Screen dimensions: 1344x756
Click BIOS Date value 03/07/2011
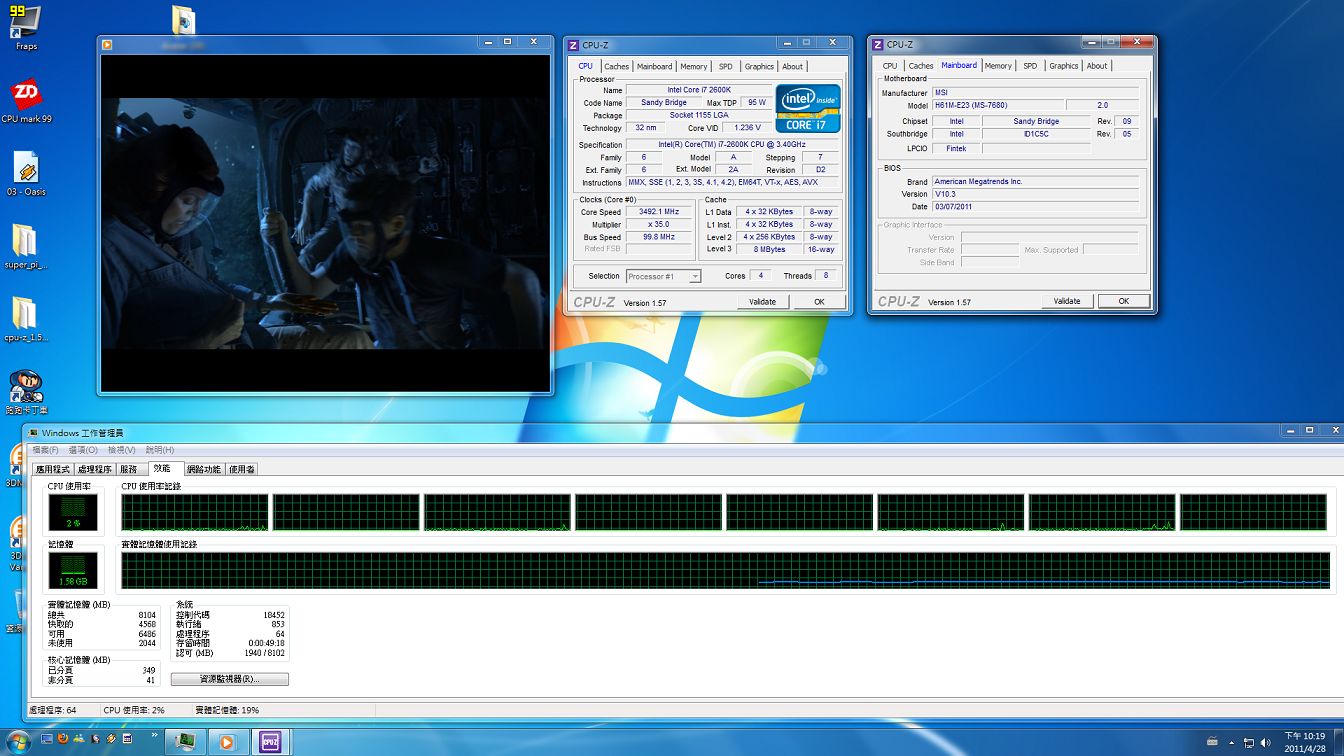pyautogui.click(x=1035, y=206)
